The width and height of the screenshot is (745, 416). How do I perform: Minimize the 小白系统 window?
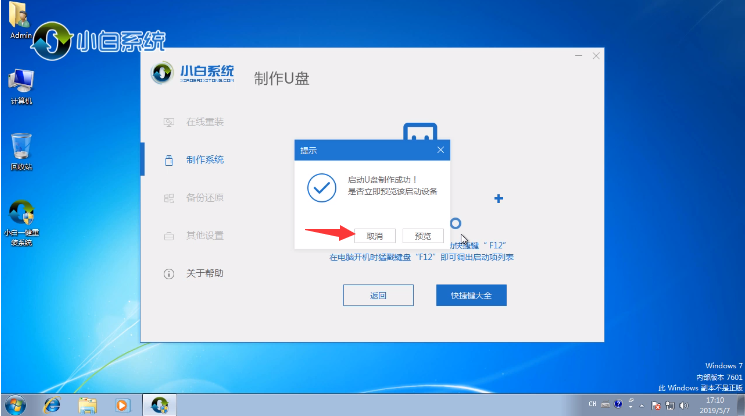pos(578,56)
